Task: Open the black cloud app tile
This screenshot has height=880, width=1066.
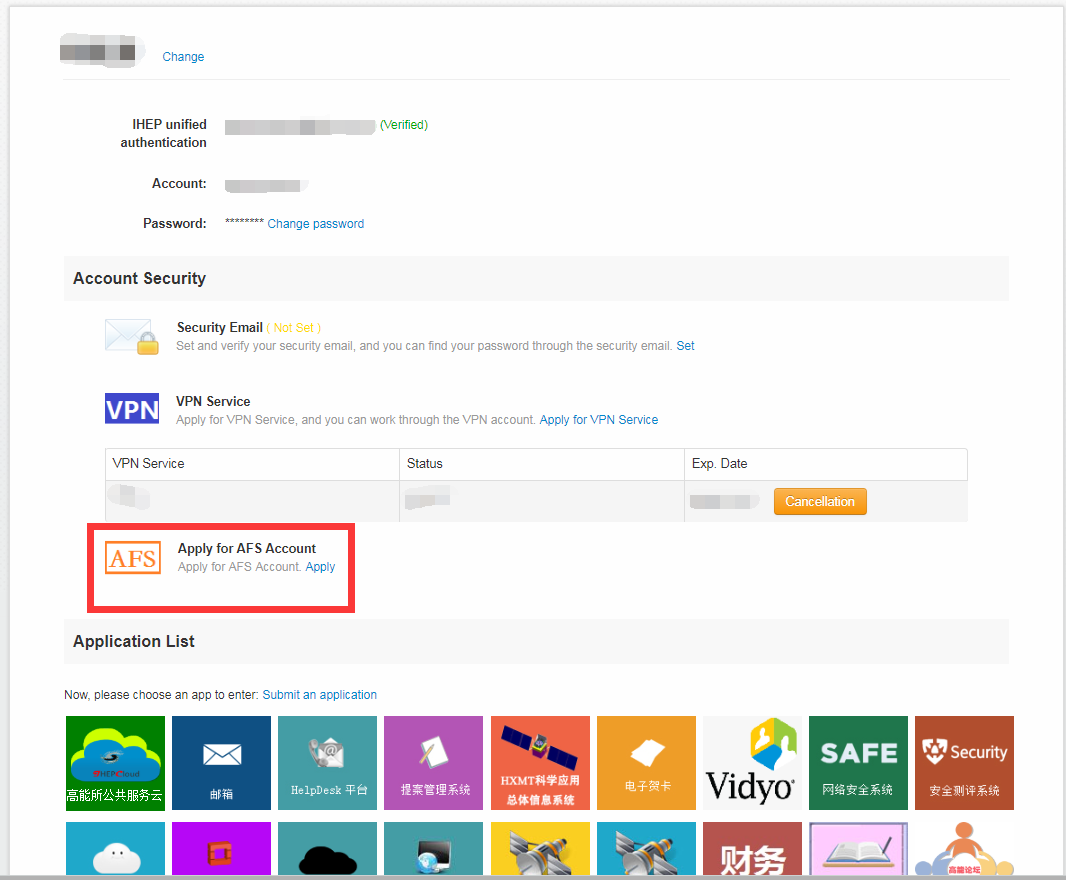Action: click(x=327, y=849)
